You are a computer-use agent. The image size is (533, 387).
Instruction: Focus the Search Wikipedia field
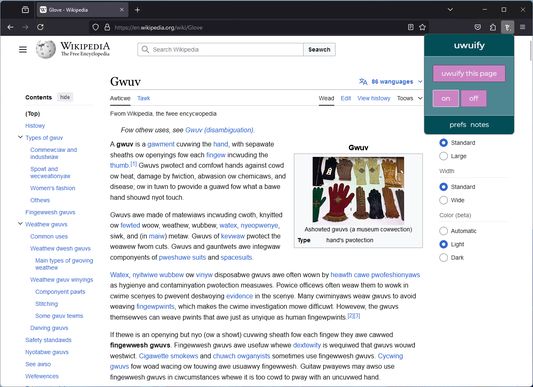[220, 49]
